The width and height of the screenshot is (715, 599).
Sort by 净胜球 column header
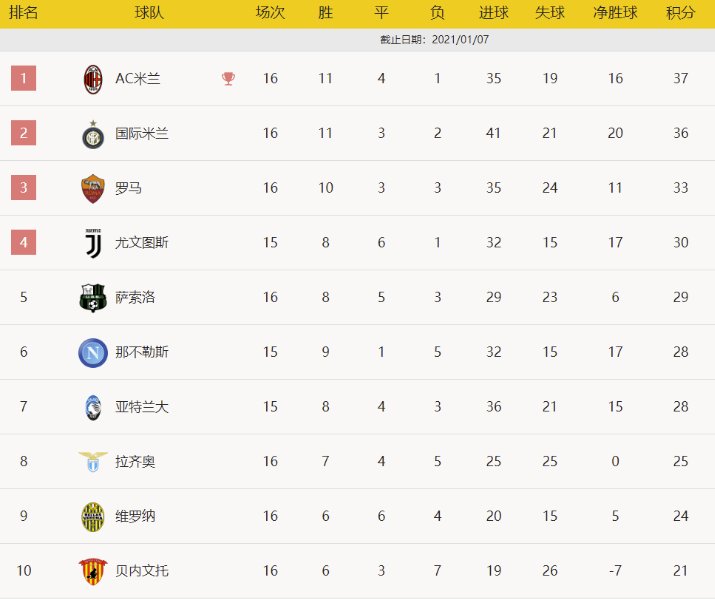point(615,13)
